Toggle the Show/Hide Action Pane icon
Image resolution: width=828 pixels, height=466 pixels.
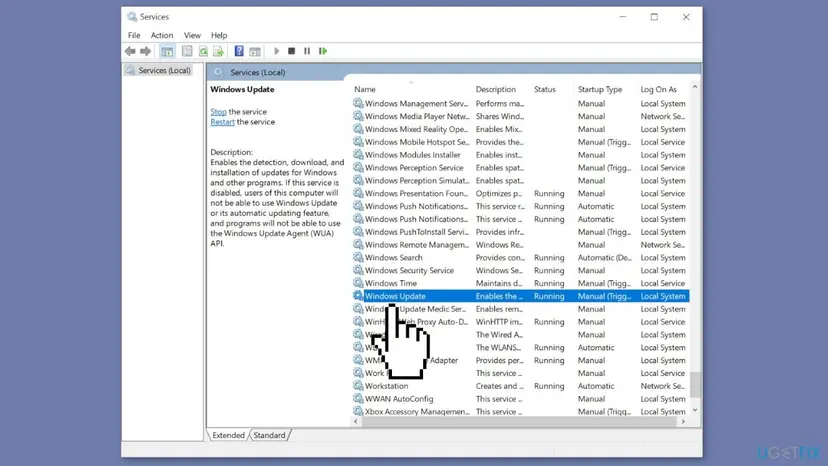pos(255,51)
